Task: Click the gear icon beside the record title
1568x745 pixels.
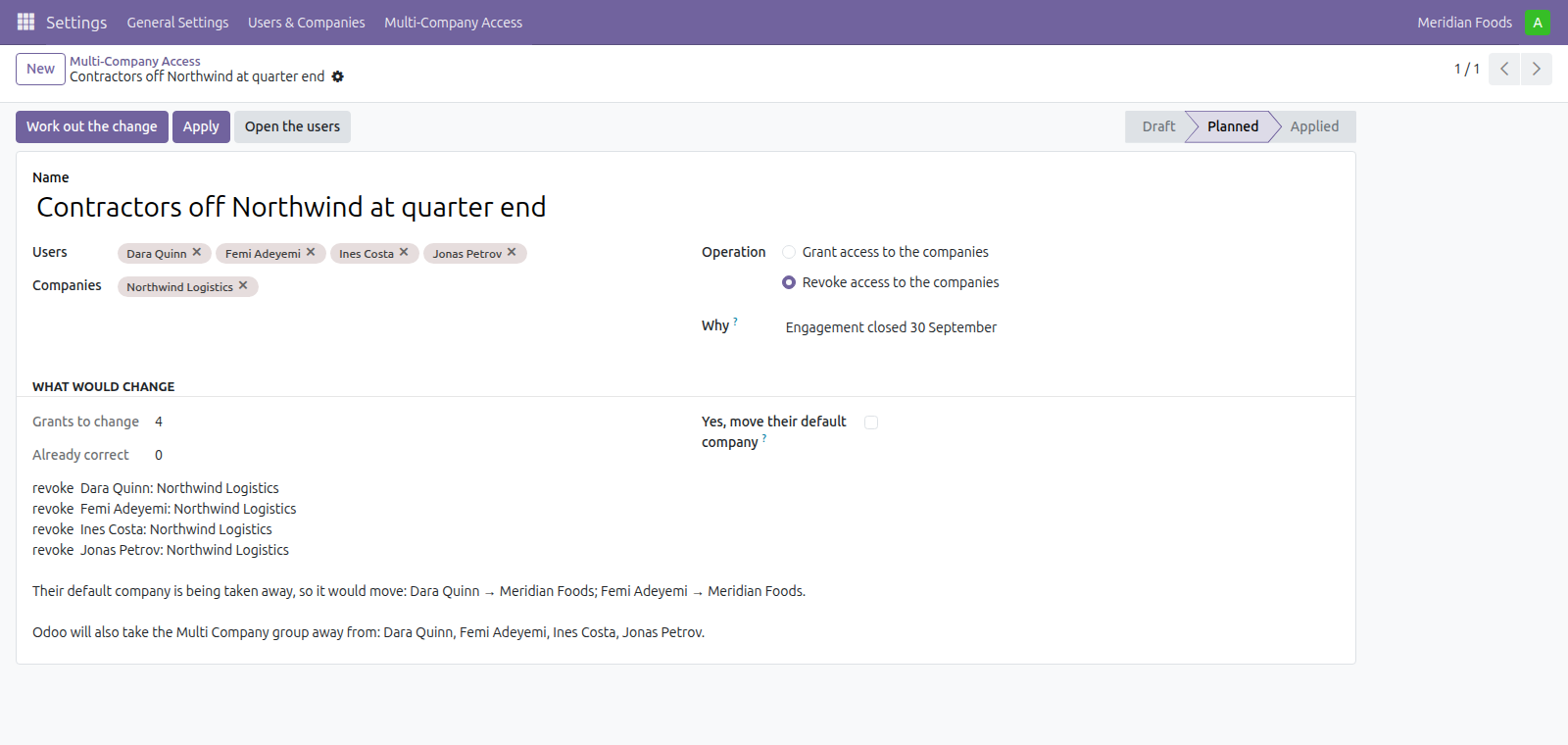Action: click(338, 76)
